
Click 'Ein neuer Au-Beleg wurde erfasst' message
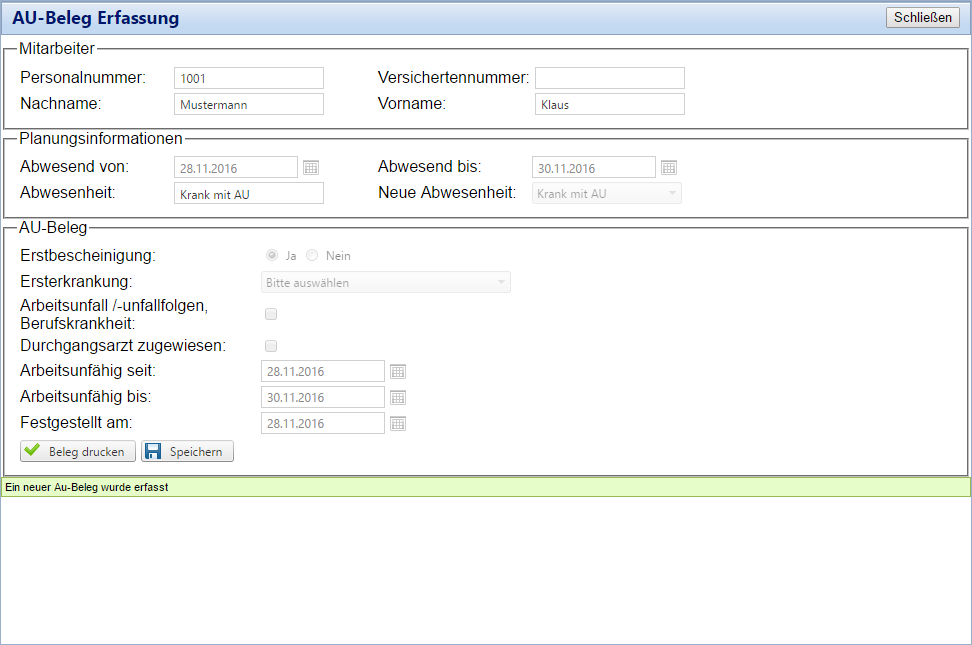(87, 487)
